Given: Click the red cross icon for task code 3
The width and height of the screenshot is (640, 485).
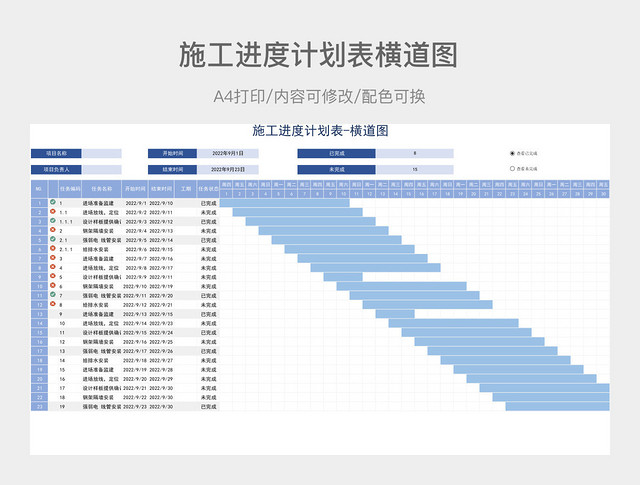Looking at the screenshot, I should [53, 258].
